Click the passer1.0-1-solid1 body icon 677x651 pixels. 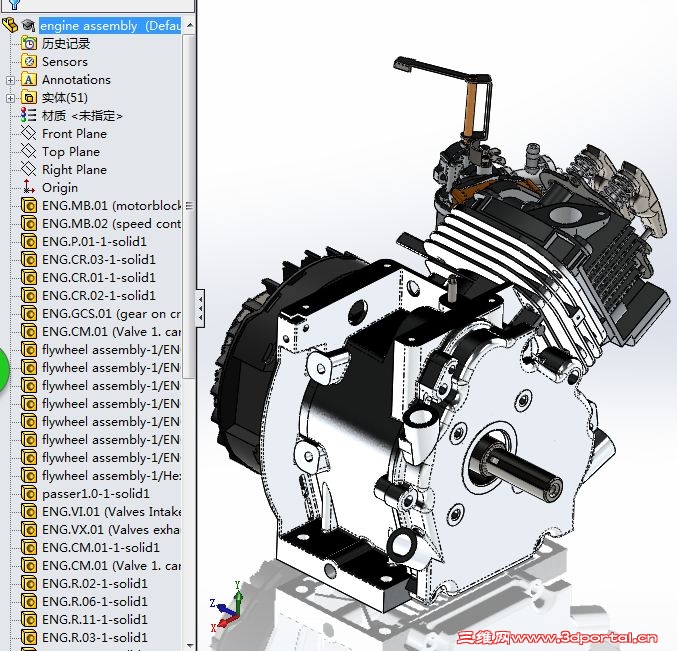point(29,493)
